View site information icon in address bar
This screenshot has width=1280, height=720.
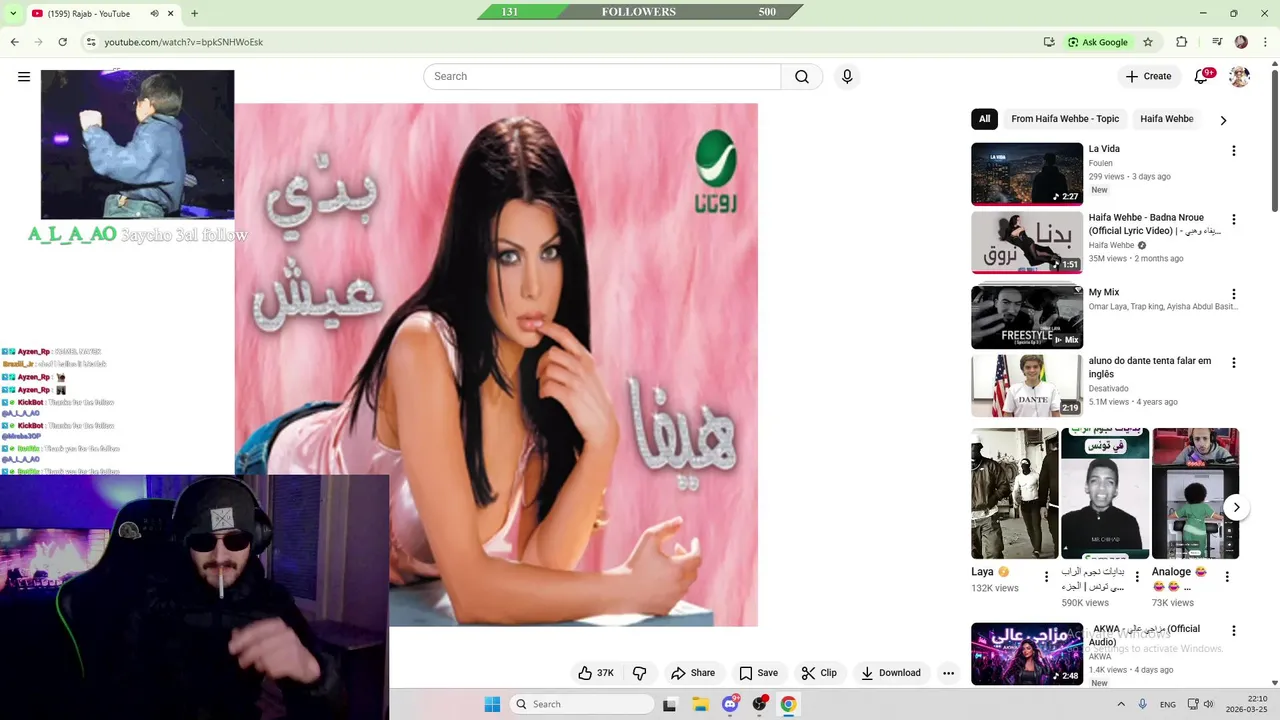91,42
